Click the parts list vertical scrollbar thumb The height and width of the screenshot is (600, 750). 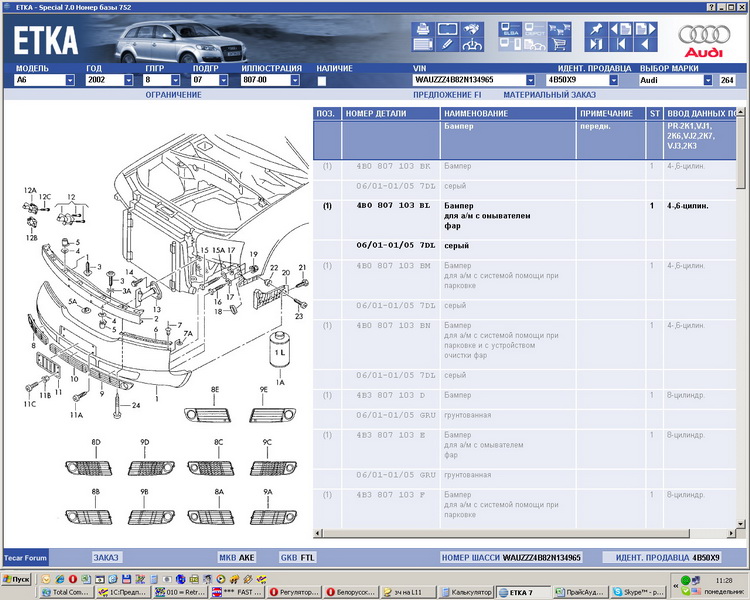click(x=740, y=152)
